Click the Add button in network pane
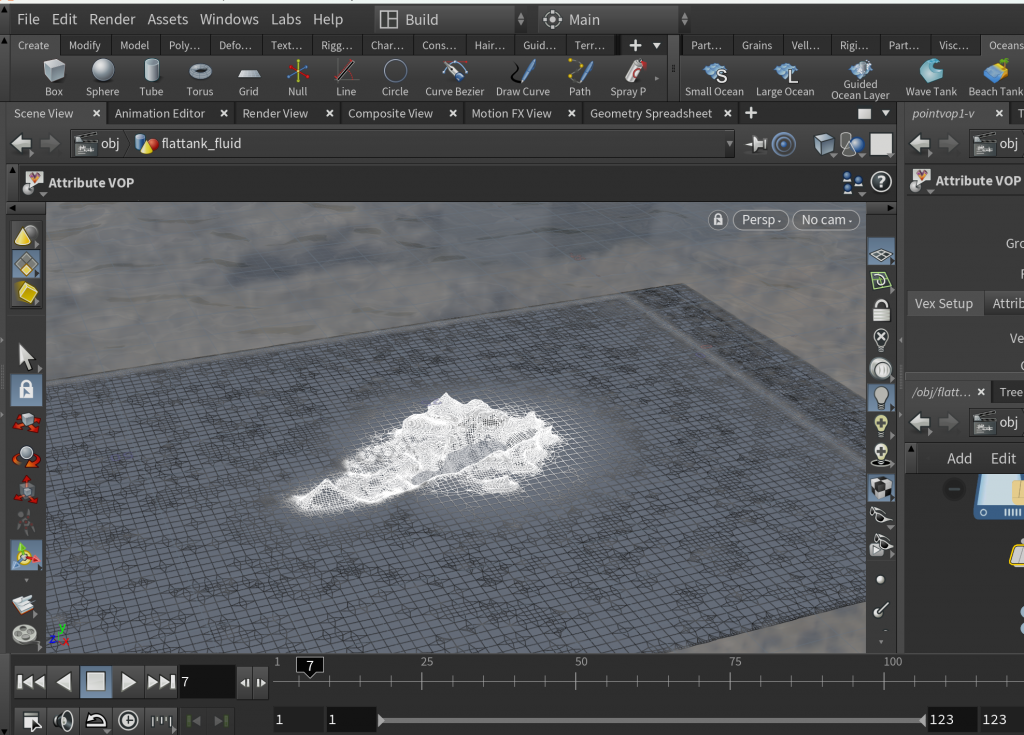This screenshot has height=735, width=1024. point(959,458)
